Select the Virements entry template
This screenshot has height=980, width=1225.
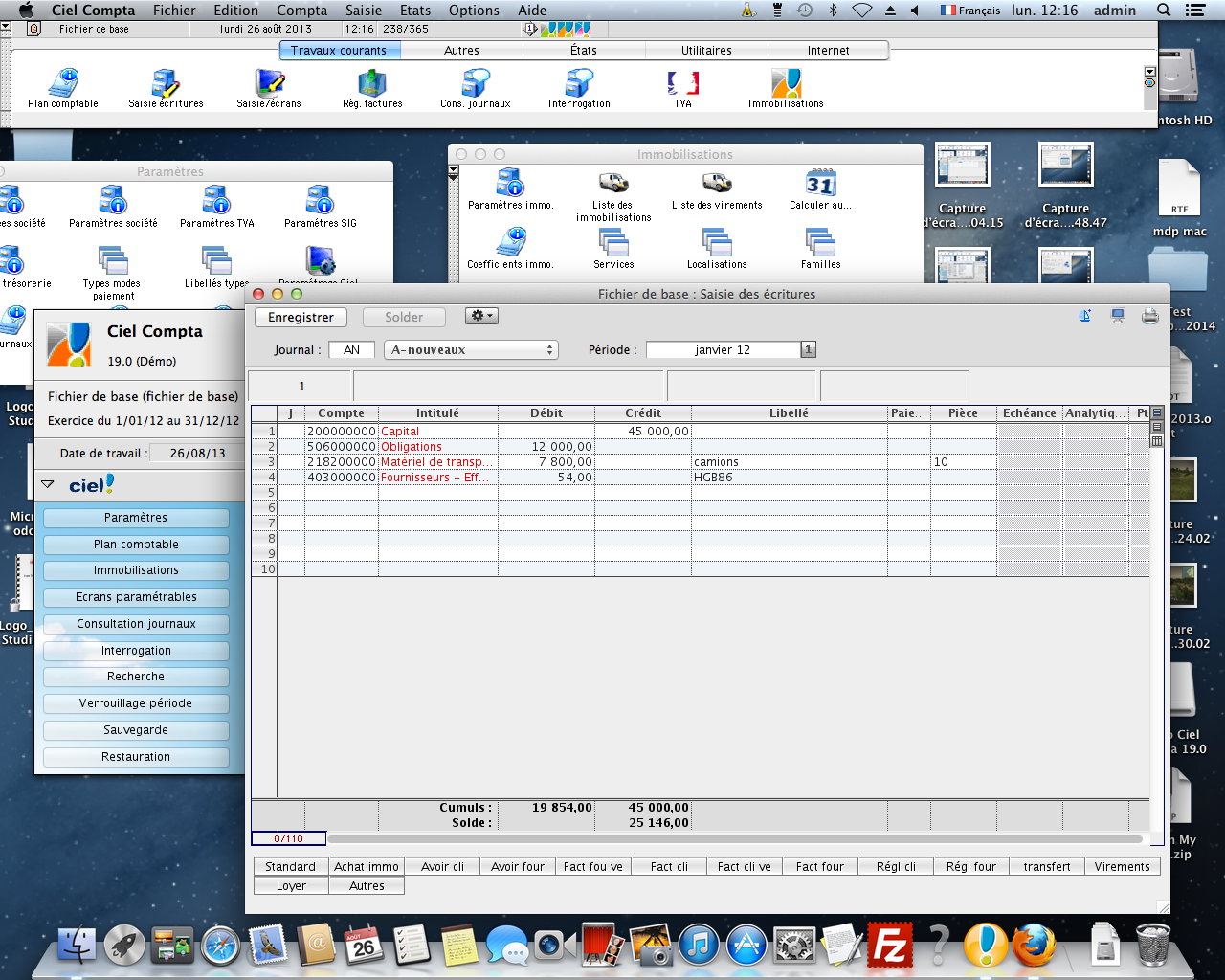1123,866
